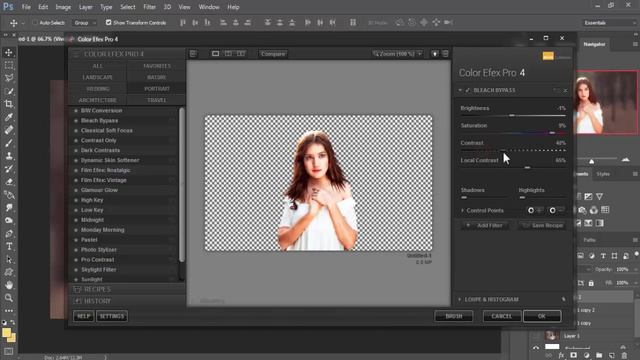Open the Group dropdown in options bar
The width and height of the screenshot is (640, 360).
(85, 23)
